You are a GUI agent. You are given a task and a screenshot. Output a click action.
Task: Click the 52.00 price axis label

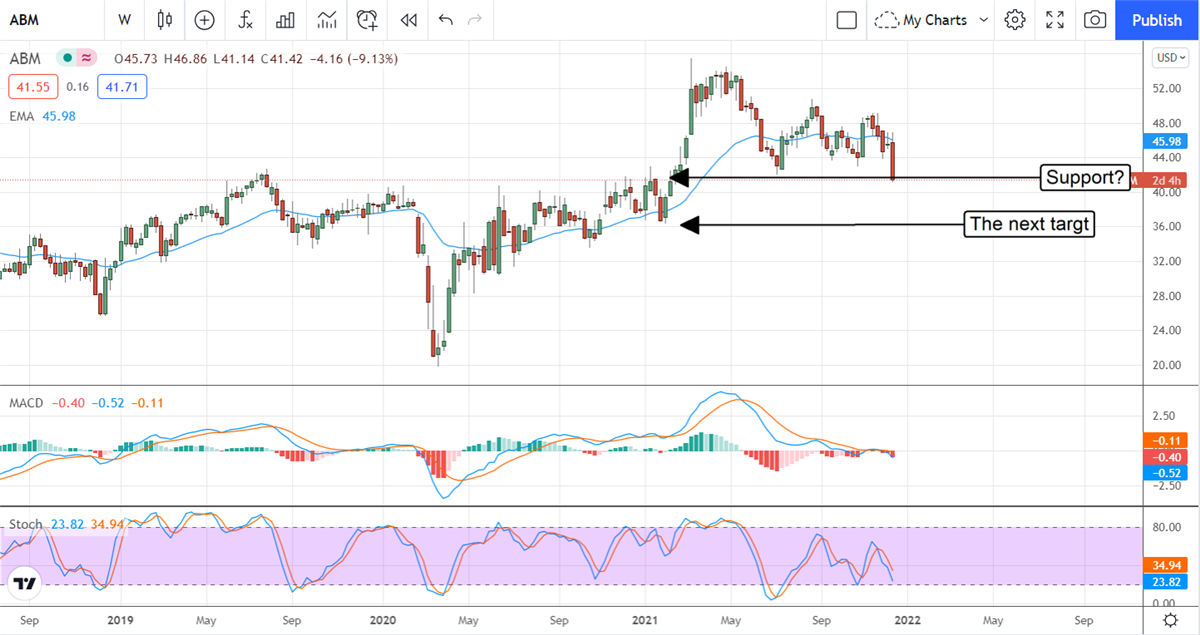pyautogui.click(x=1167, y=88)
